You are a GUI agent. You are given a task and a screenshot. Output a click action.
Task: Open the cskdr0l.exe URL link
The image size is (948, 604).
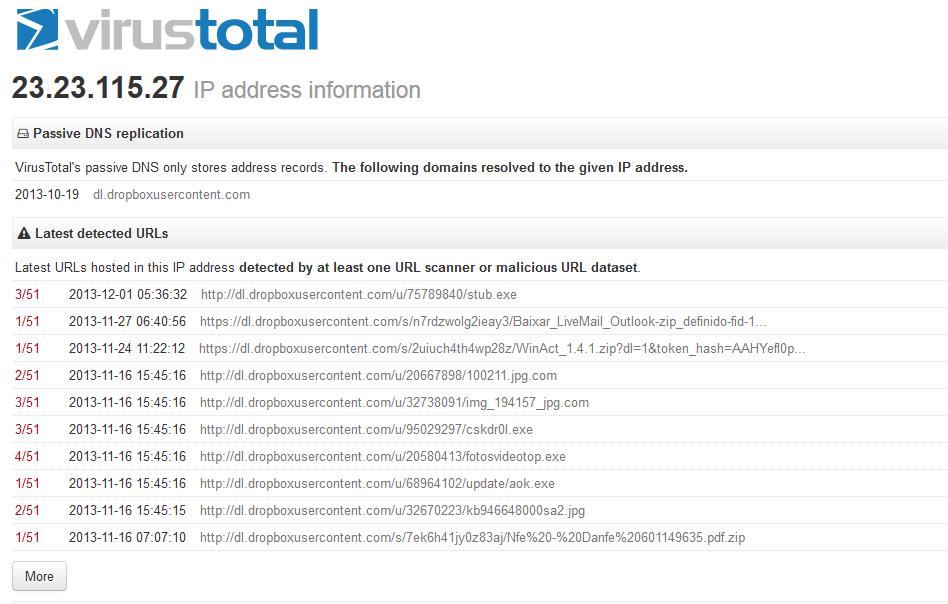pyautogui.click(x=366, y=430)
